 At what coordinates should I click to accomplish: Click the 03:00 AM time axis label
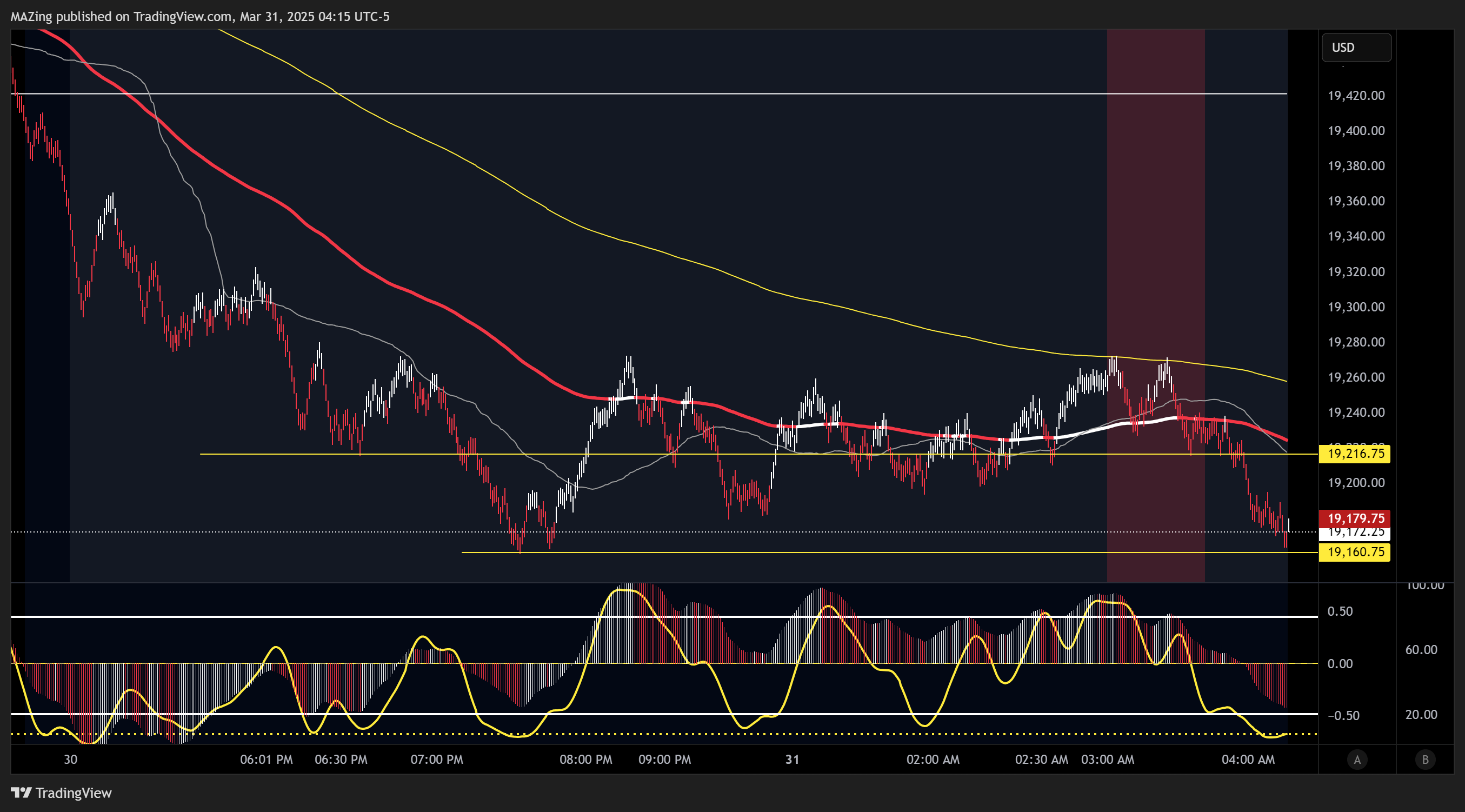pos(1107,760)
